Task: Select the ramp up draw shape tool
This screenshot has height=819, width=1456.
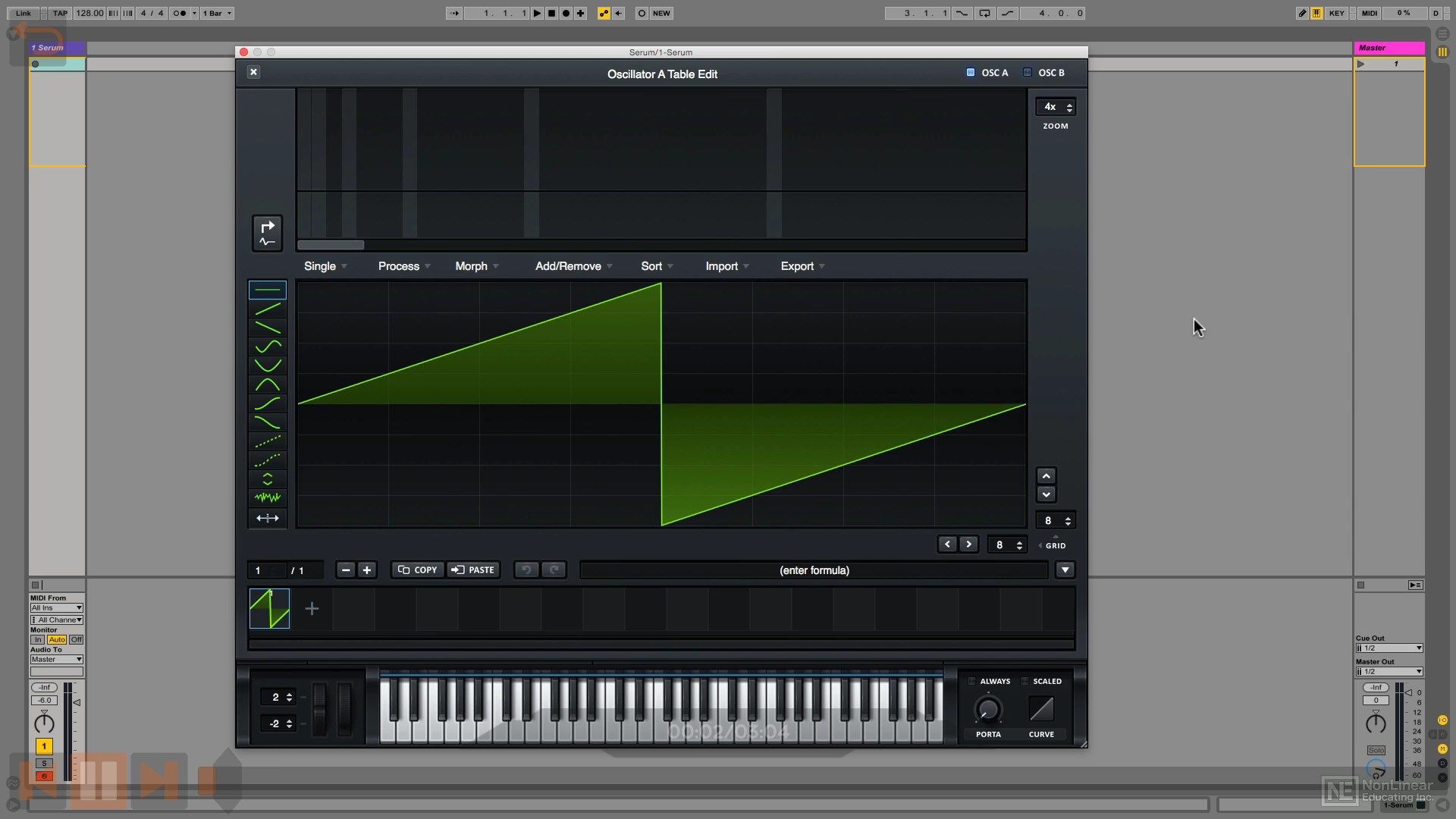Action: [x=268, y=309]
